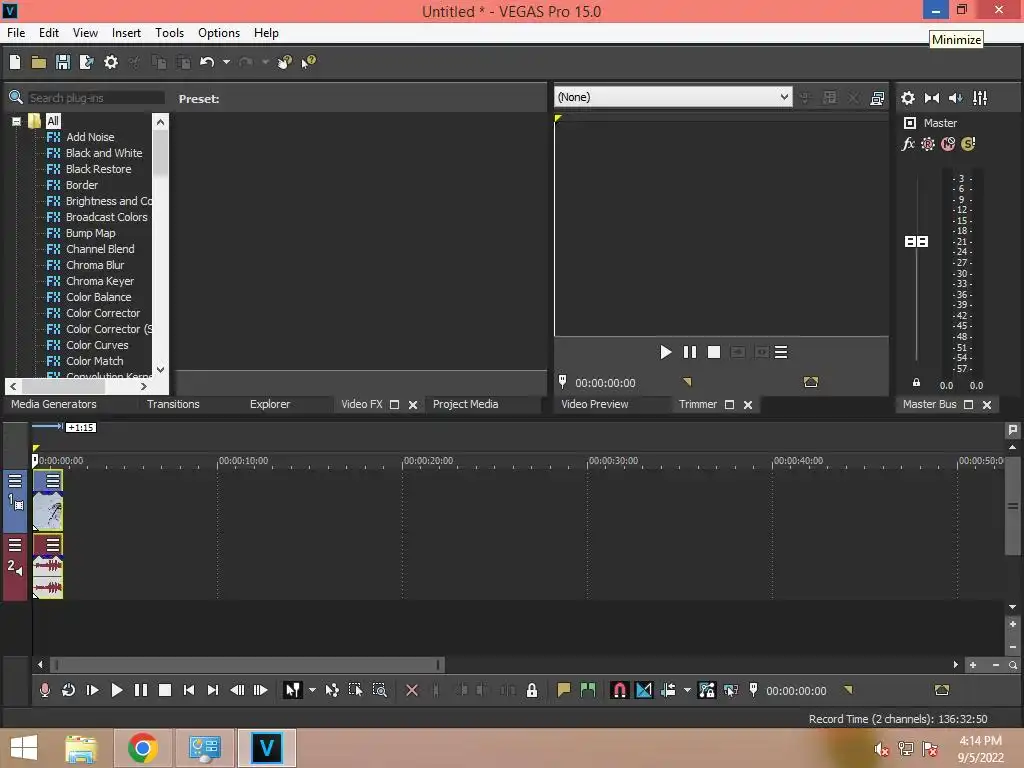Select the Color Curves effect
1024x768 pixels.
[x=97, y=345]
